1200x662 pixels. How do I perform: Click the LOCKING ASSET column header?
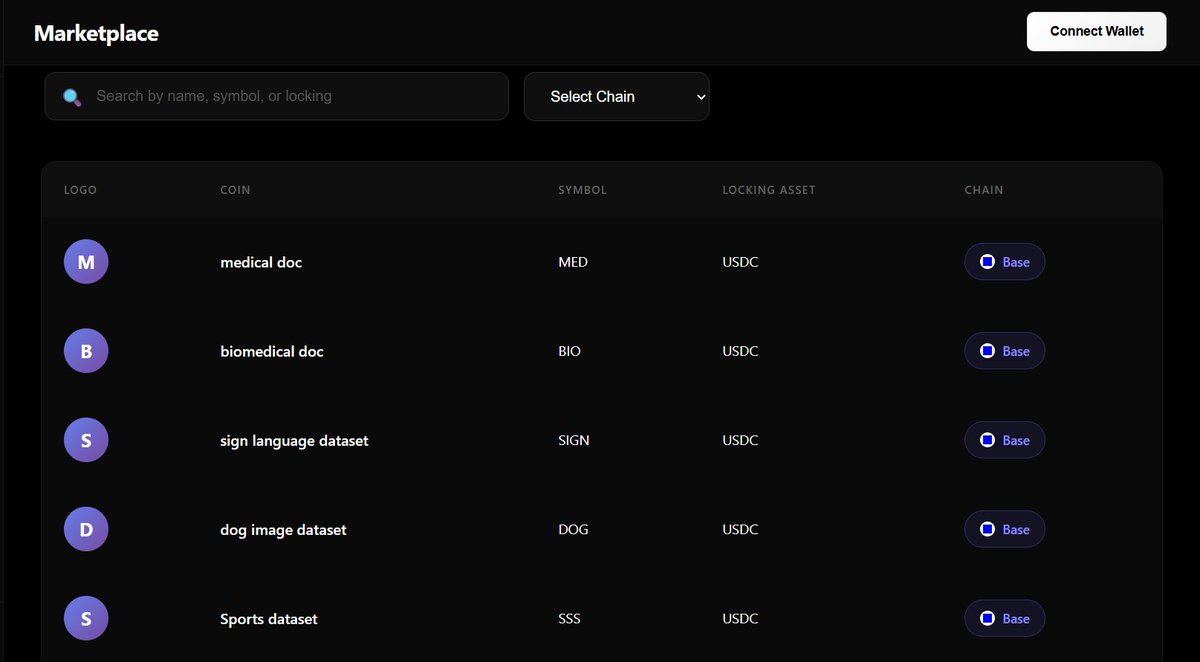769,190
